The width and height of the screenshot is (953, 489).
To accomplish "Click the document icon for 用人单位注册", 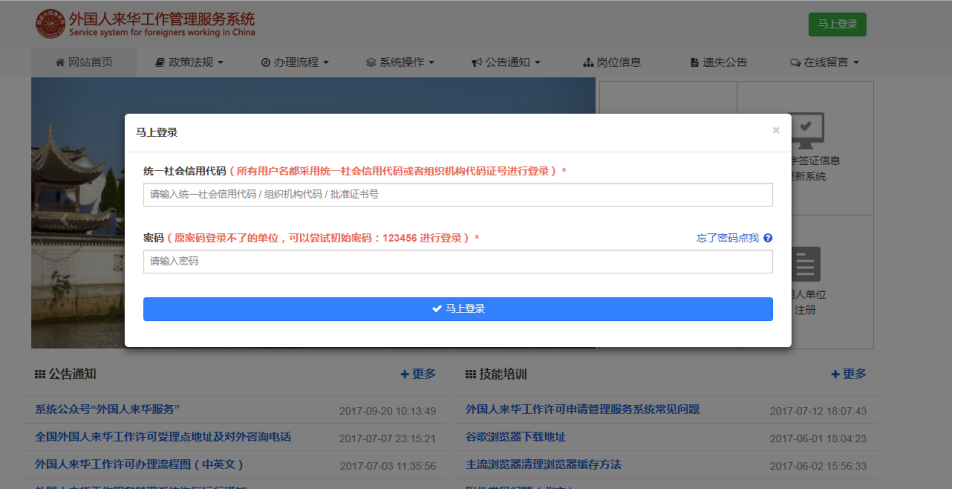I will tap(805, 264).
